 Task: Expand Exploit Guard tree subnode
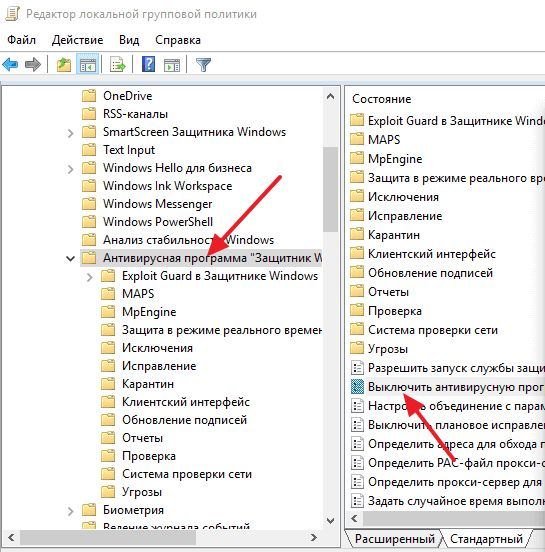pyautogui.click(x=89, y=277)
